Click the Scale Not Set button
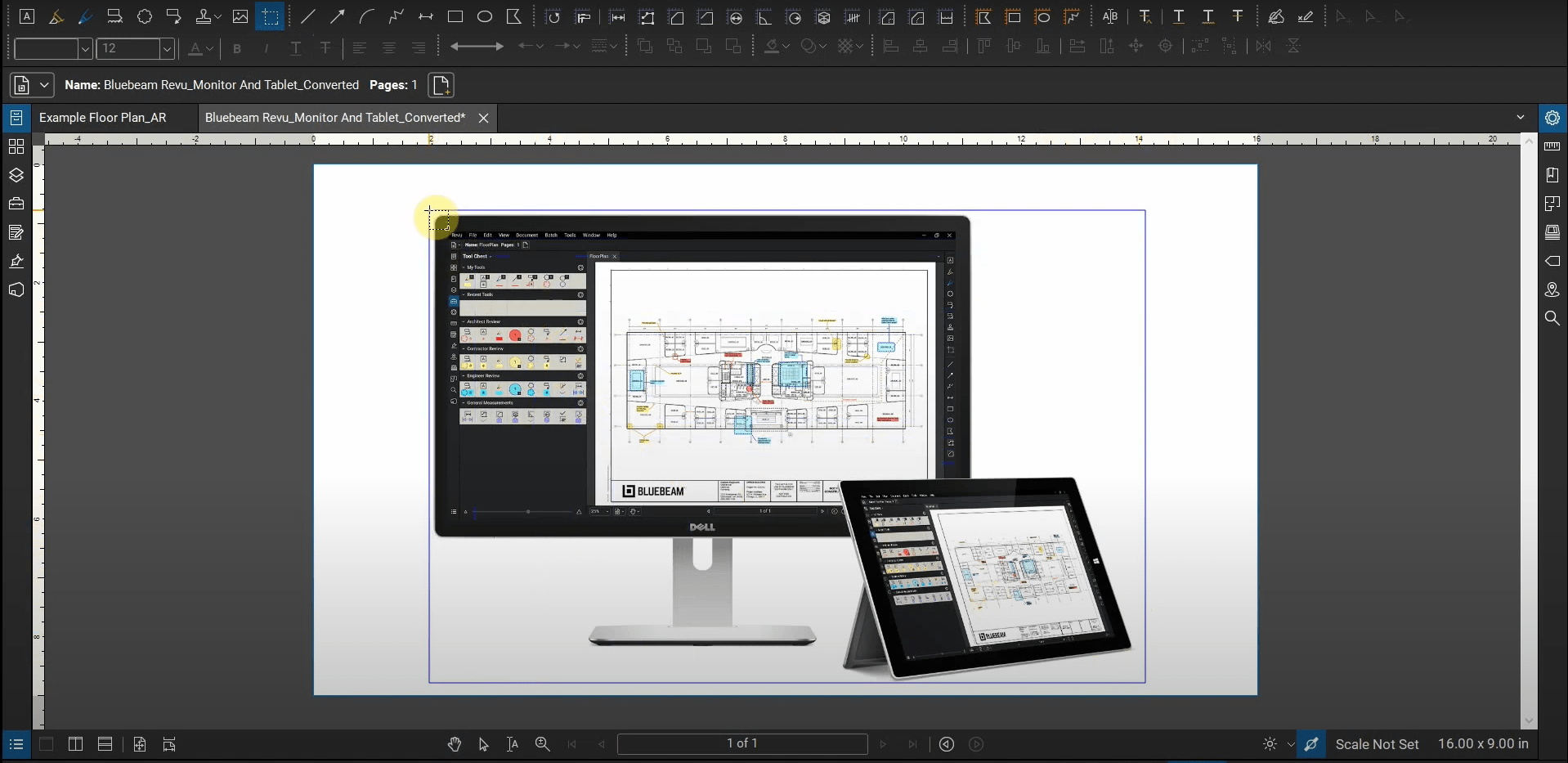Image resolution: width=1568 pixels, height=763 pixels. tap(1378, 744)
